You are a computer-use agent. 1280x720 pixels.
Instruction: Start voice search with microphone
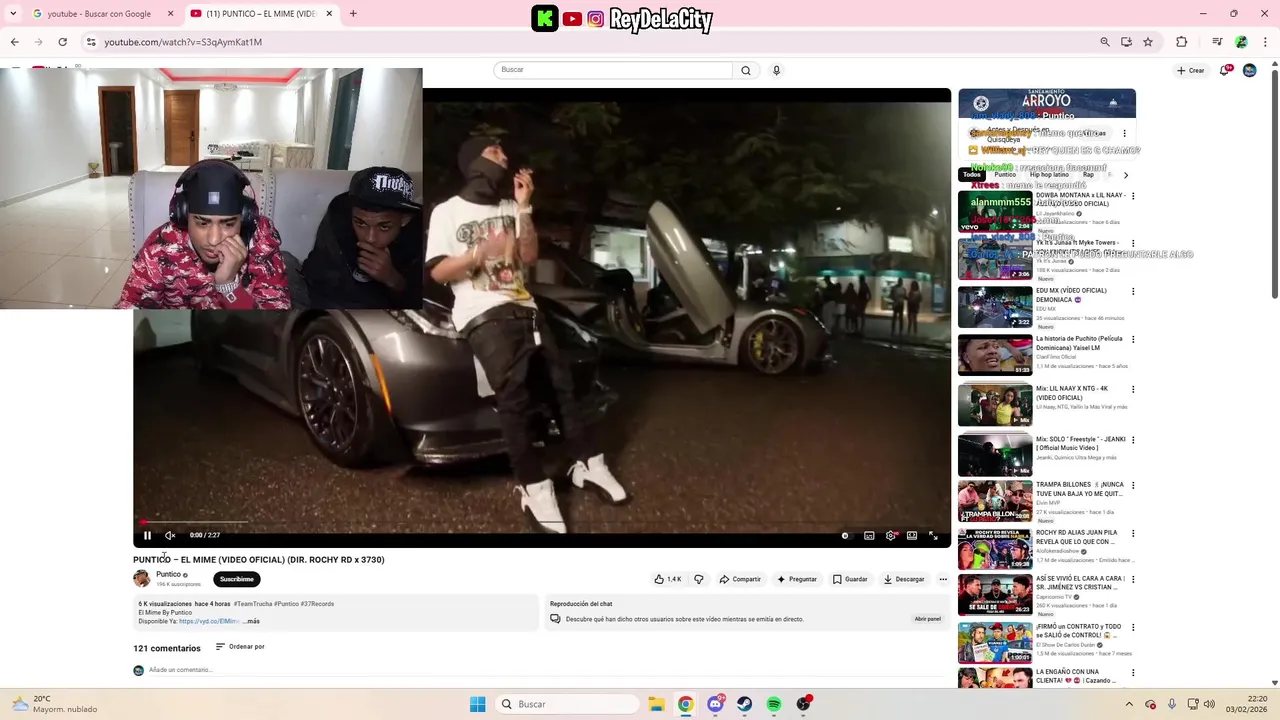point(776,70)
